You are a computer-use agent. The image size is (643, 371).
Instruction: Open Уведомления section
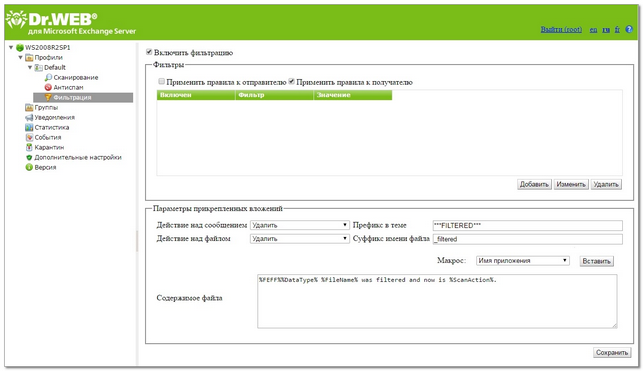(55, 117)
